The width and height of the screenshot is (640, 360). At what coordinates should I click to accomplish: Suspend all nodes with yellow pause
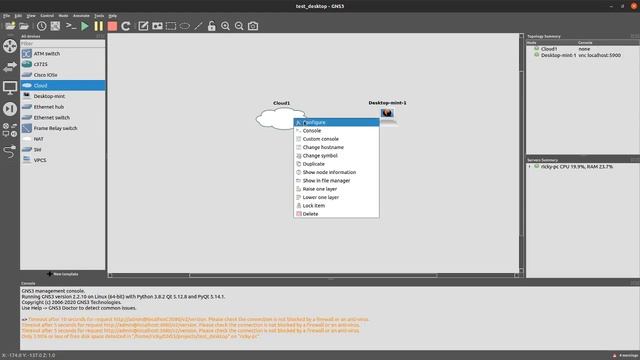pyautogui.click(x=99, y=26)
